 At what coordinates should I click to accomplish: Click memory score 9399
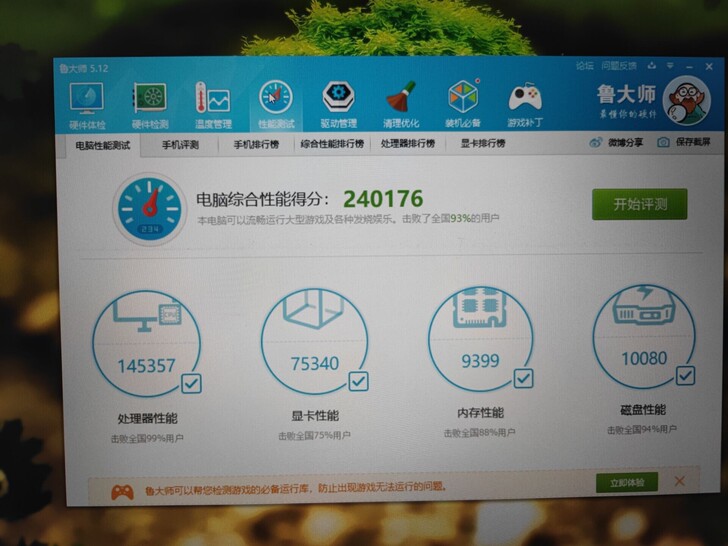click(x=480, y=361)
